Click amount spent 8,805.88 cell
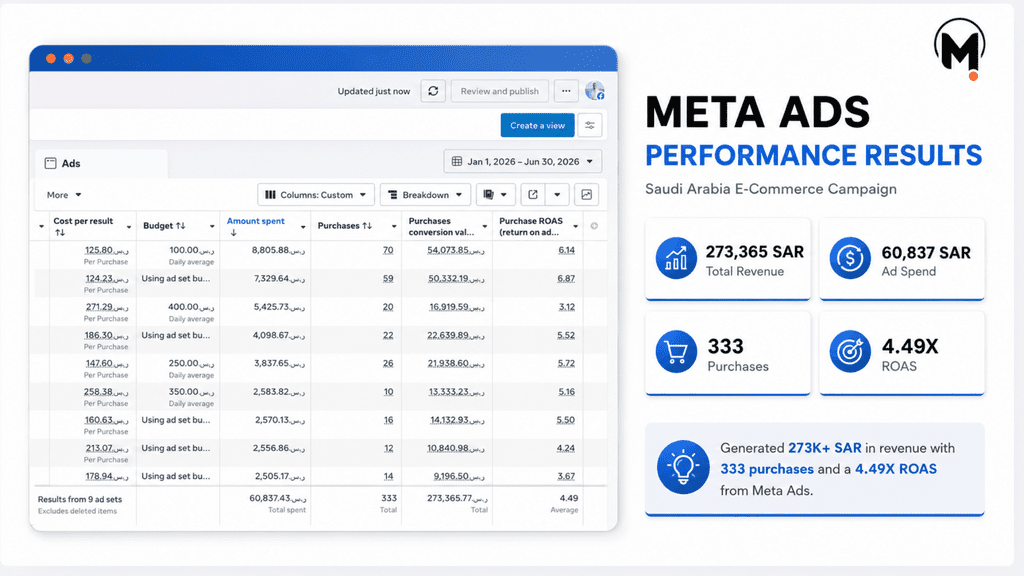The image size is (1024, 576). [x=279, y=250]
